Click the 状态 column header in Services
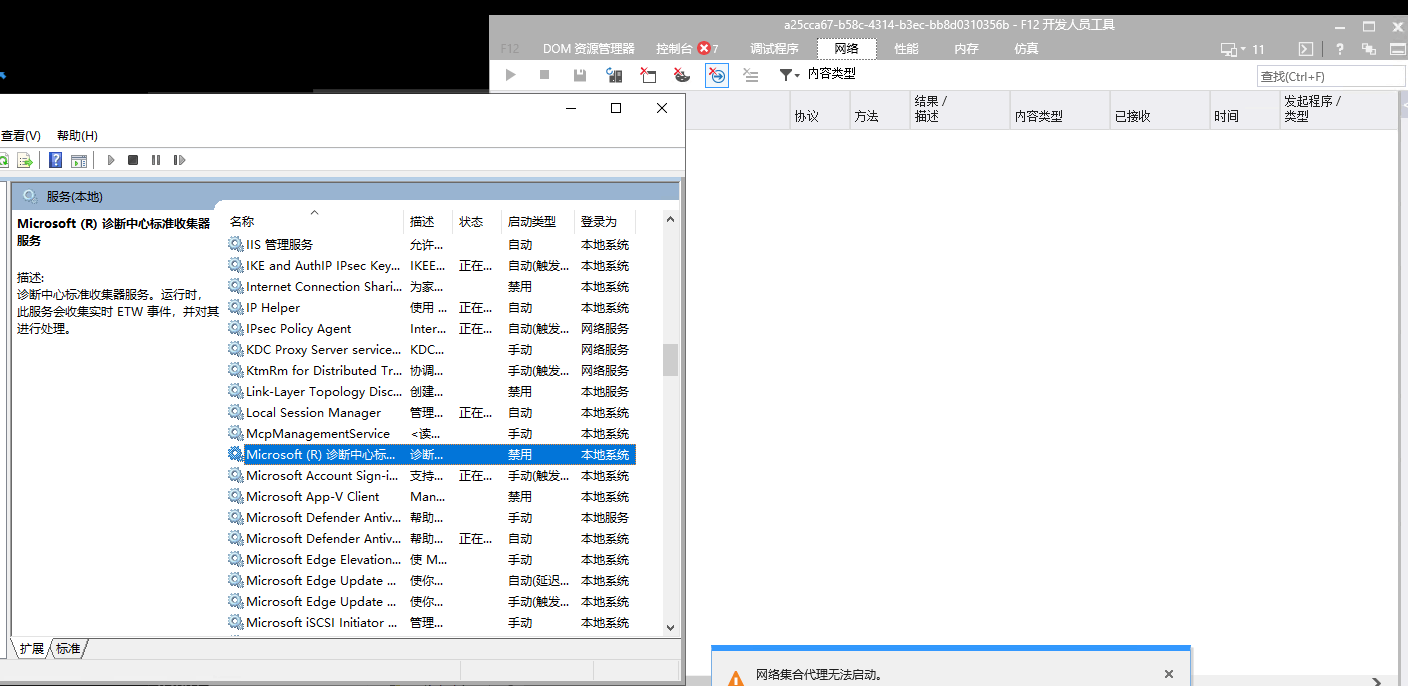Screen dimensions: 1408x686 [477, 221]
